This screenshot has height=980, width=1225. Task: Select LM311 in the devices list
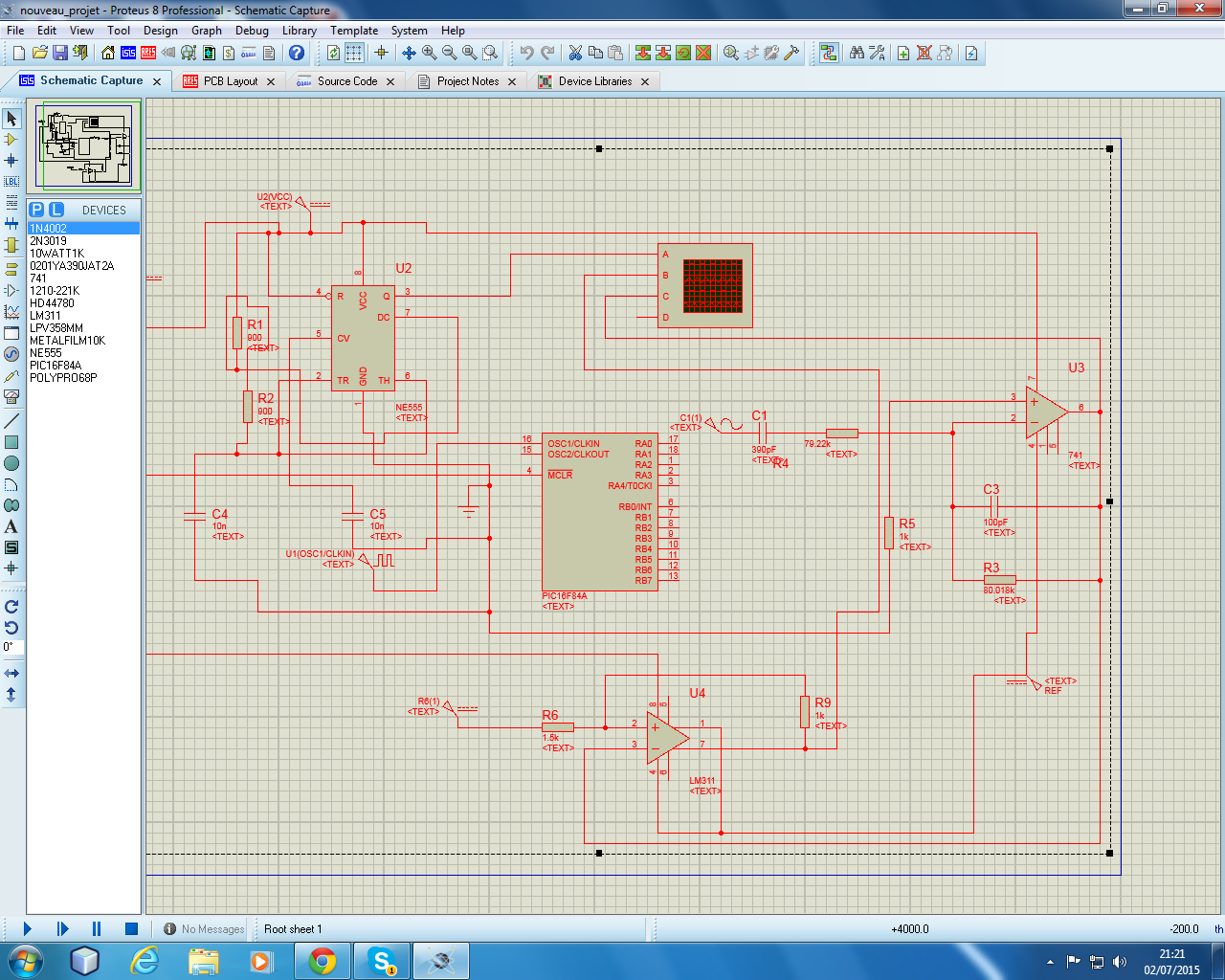click(84, 316)
